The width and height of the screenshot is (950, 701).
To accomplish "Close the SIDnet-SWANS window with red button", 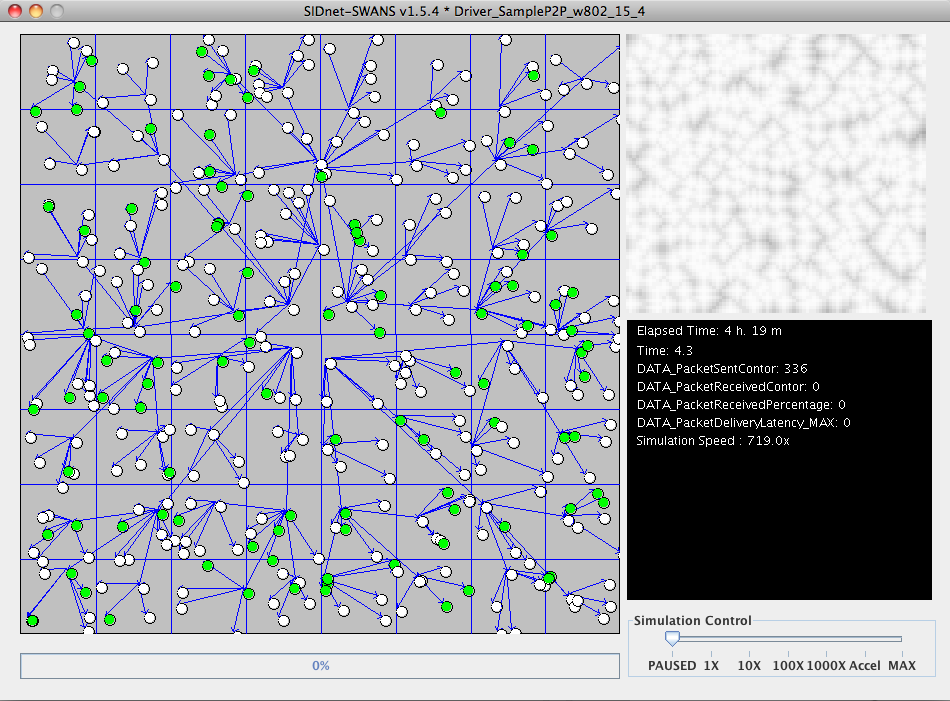I will (15, 10).
